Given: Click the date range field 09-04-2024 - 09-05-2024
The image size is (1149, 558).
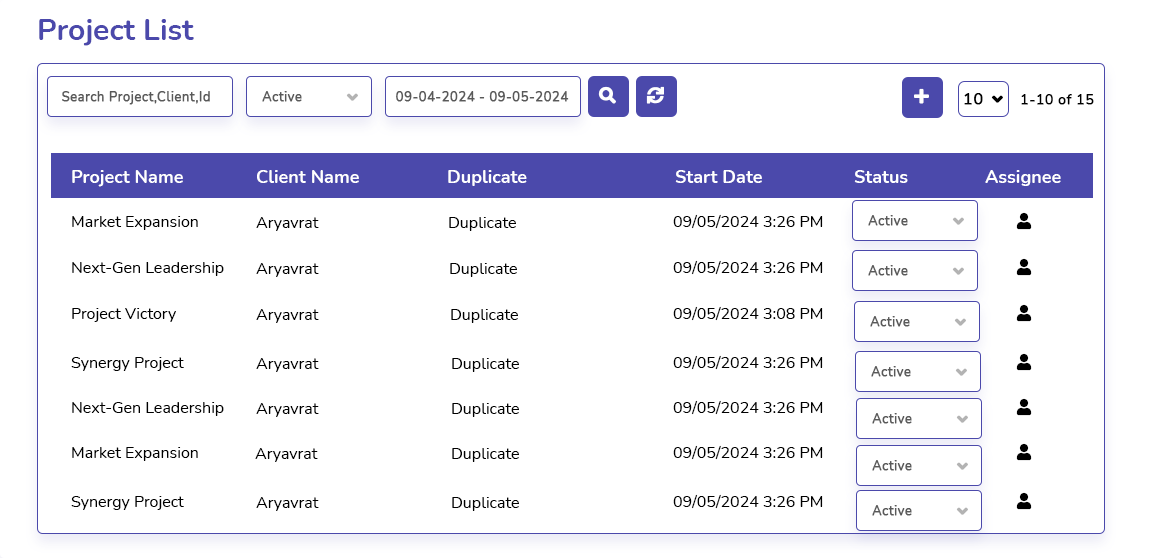Looking at the screenshot, I should [483, 96].
